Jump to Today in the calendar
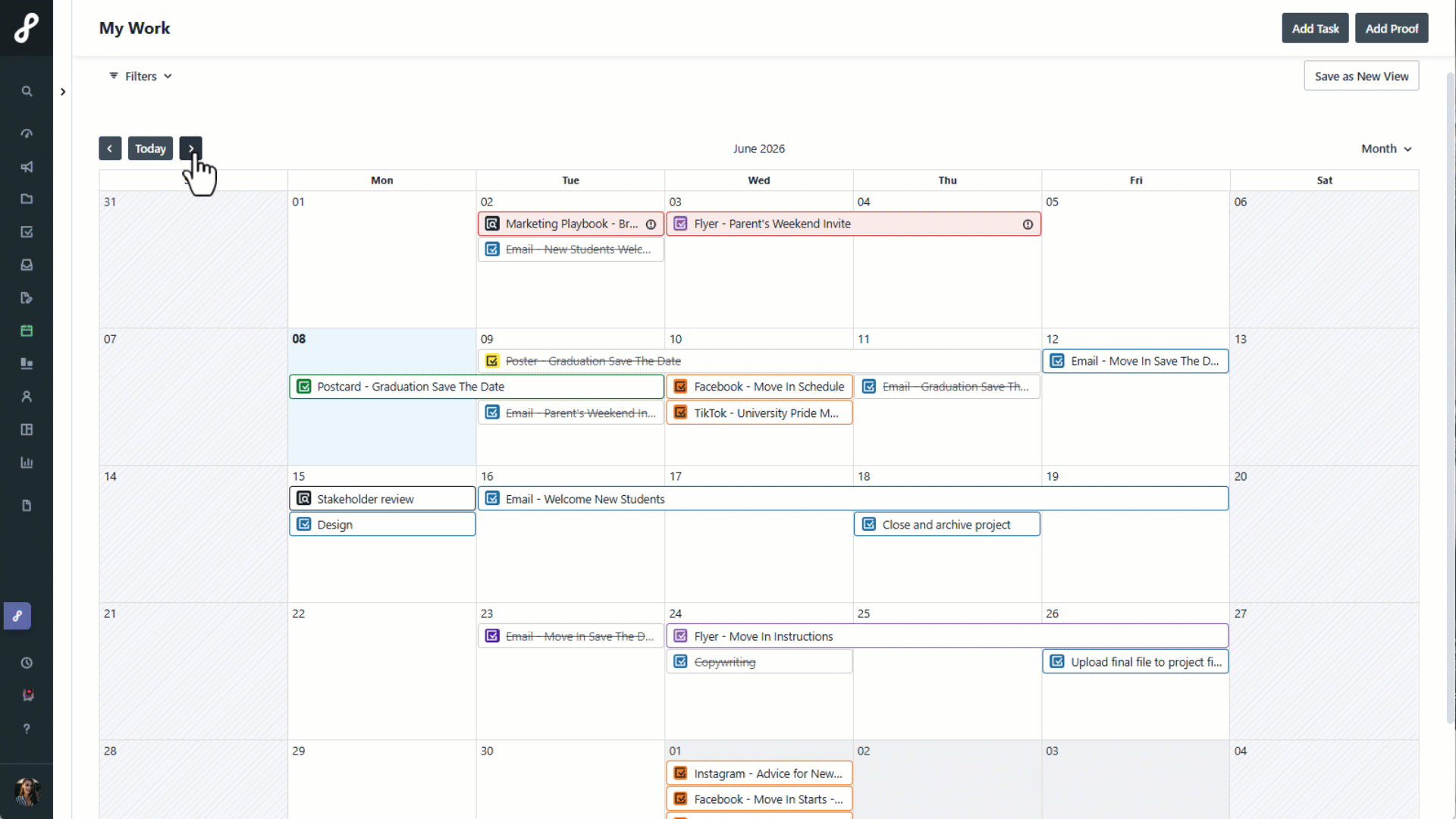Viewport: 1456px width, 819px height. [x=150, y=149]
